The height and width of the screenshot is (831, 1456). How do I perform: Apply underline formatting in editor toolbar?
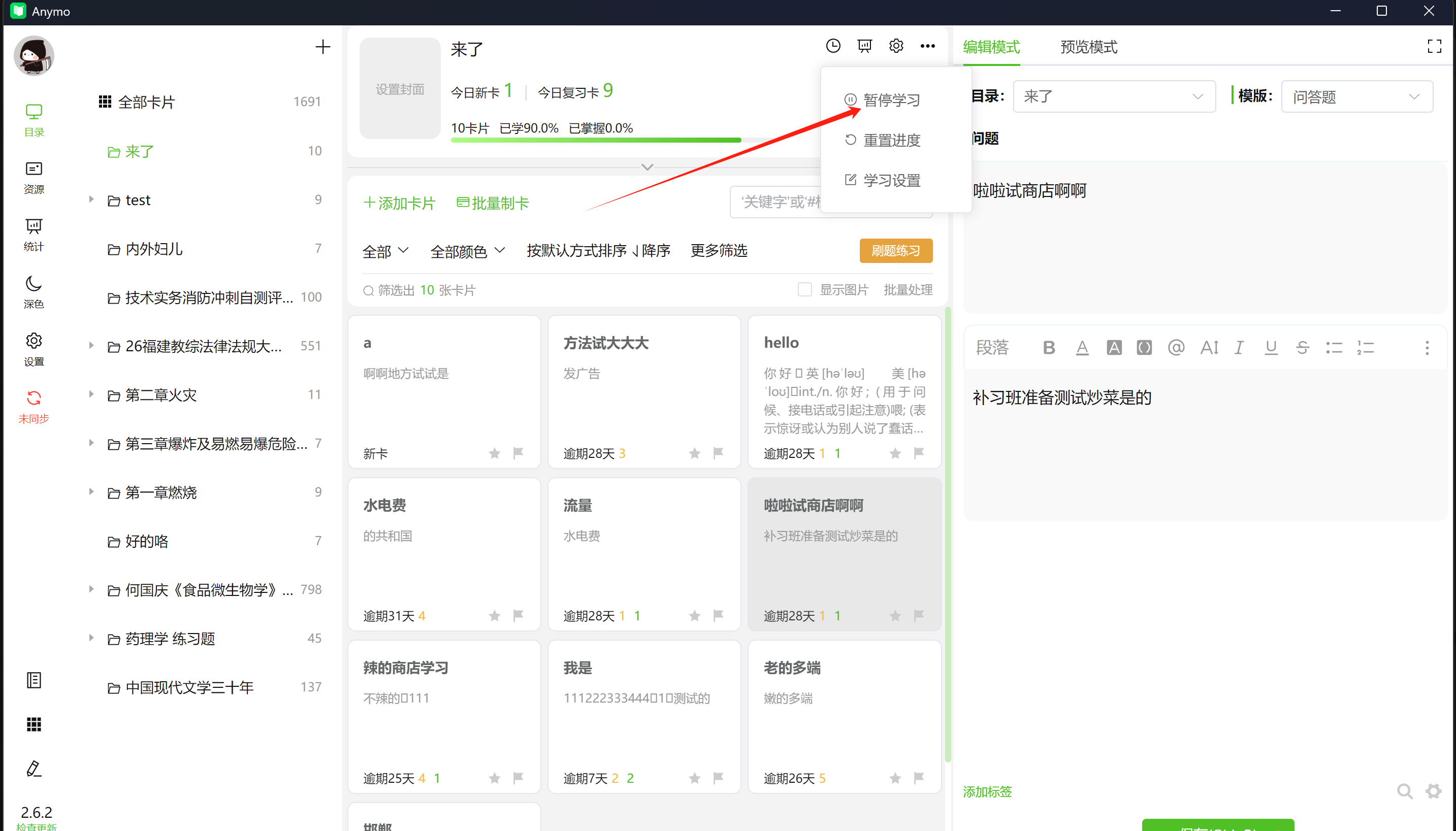(1271, 348)
